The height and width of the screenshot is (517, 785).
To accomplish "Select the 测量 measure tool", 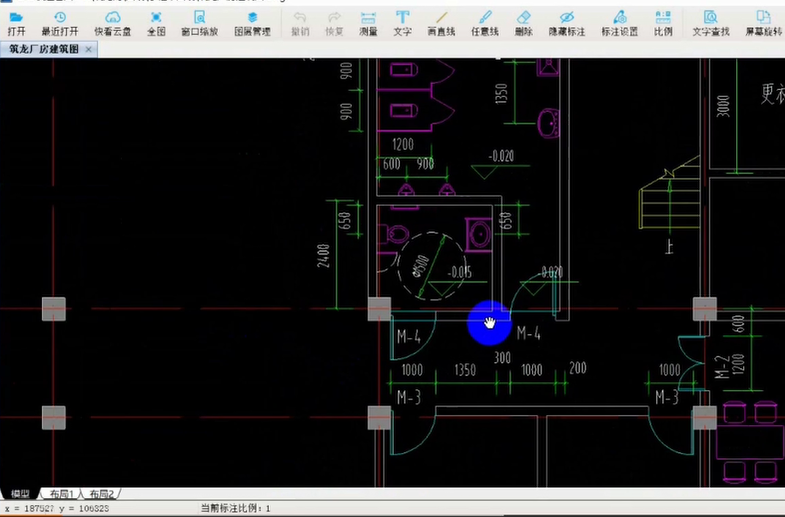I will pos(368,24).
